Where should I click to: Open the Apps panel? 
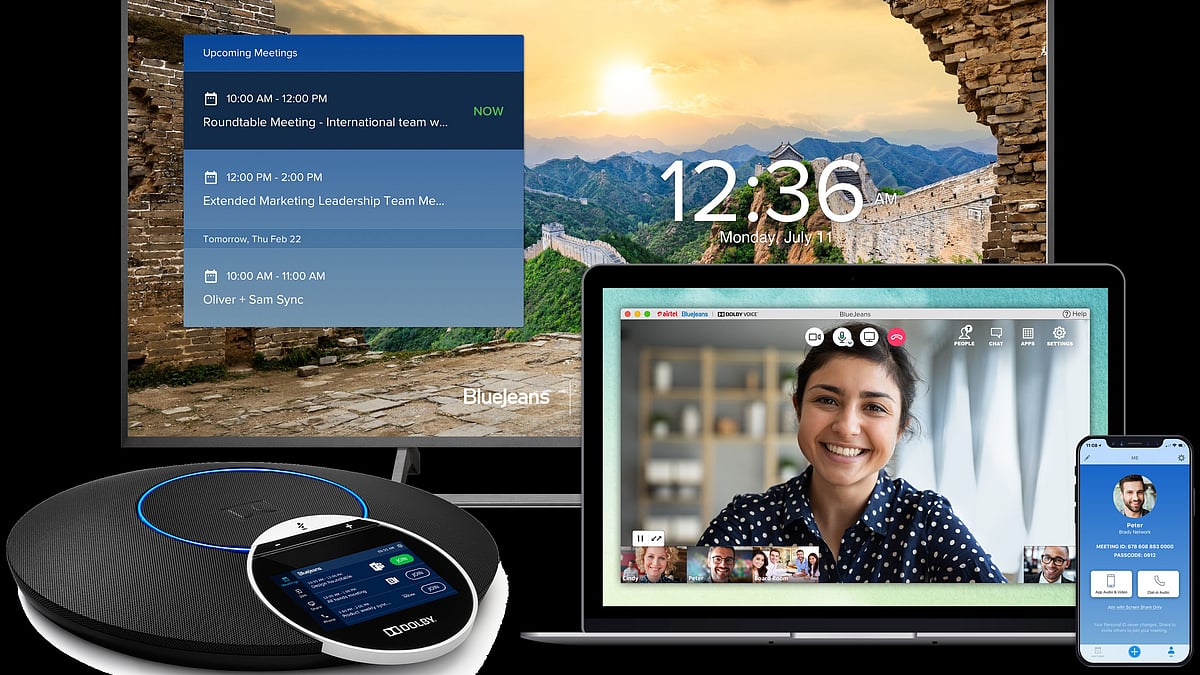[x=1027, y=336]
